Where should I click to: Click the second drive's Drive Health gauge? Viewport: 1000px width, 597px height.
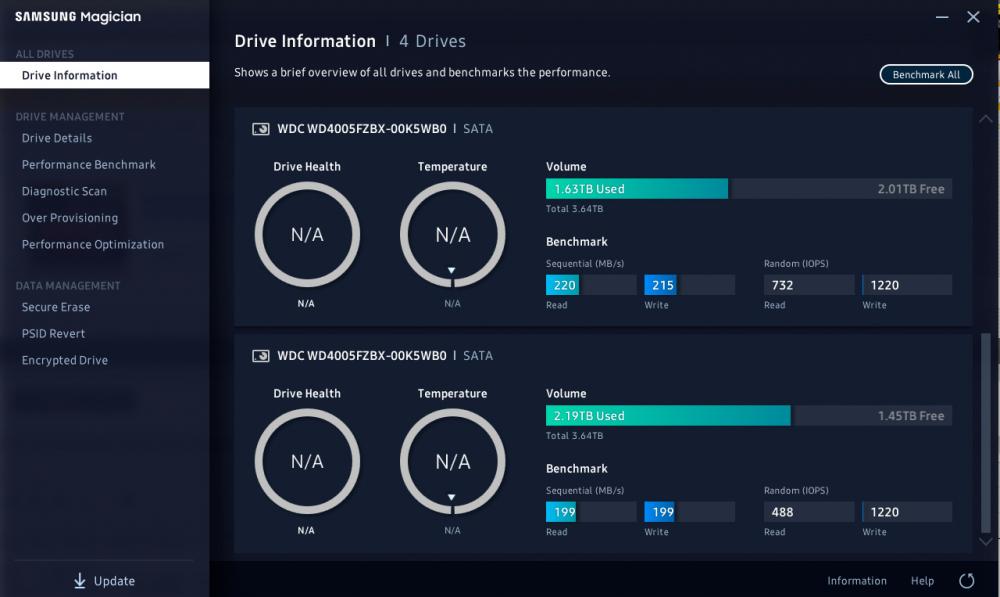coord(307,462)
